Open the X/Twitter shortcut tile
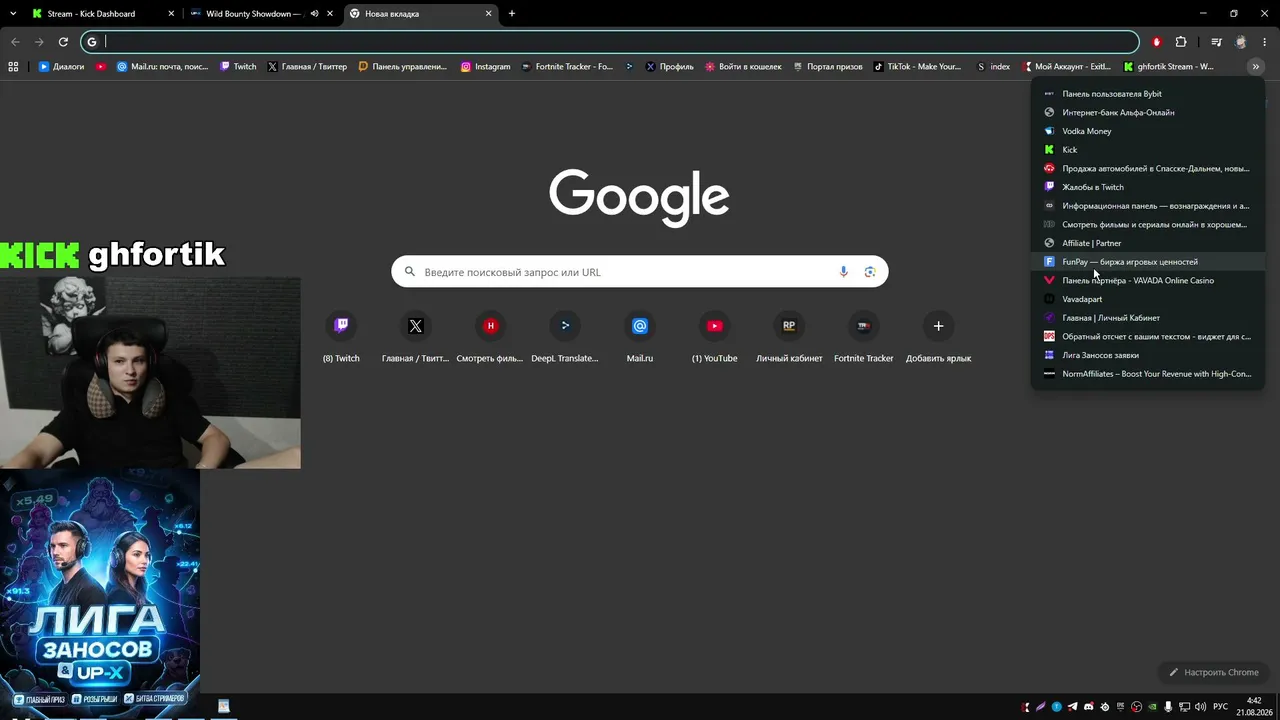Viewport: 1280px width, 720px height. pyautogui.click(x=416, y=336)
